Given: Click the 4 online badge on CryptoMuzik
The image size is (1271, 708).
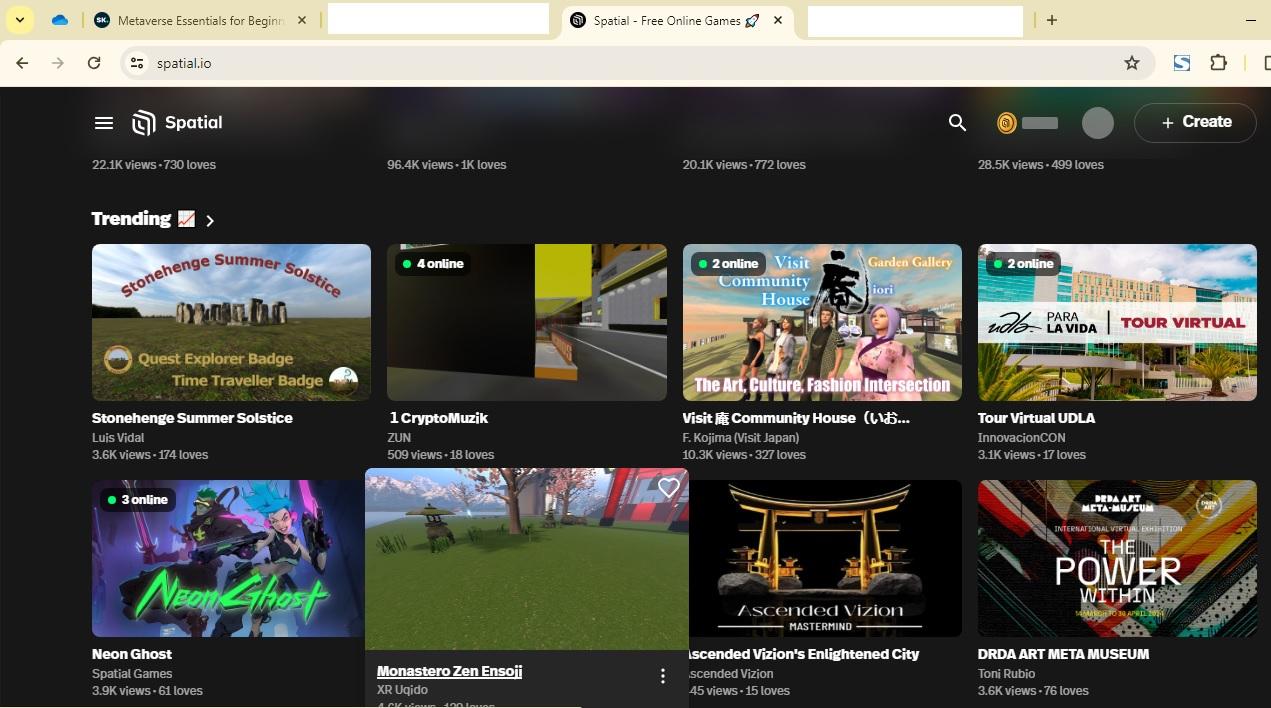Looking at the screenshot, I should pyautogui.click(x=433, y=264).
